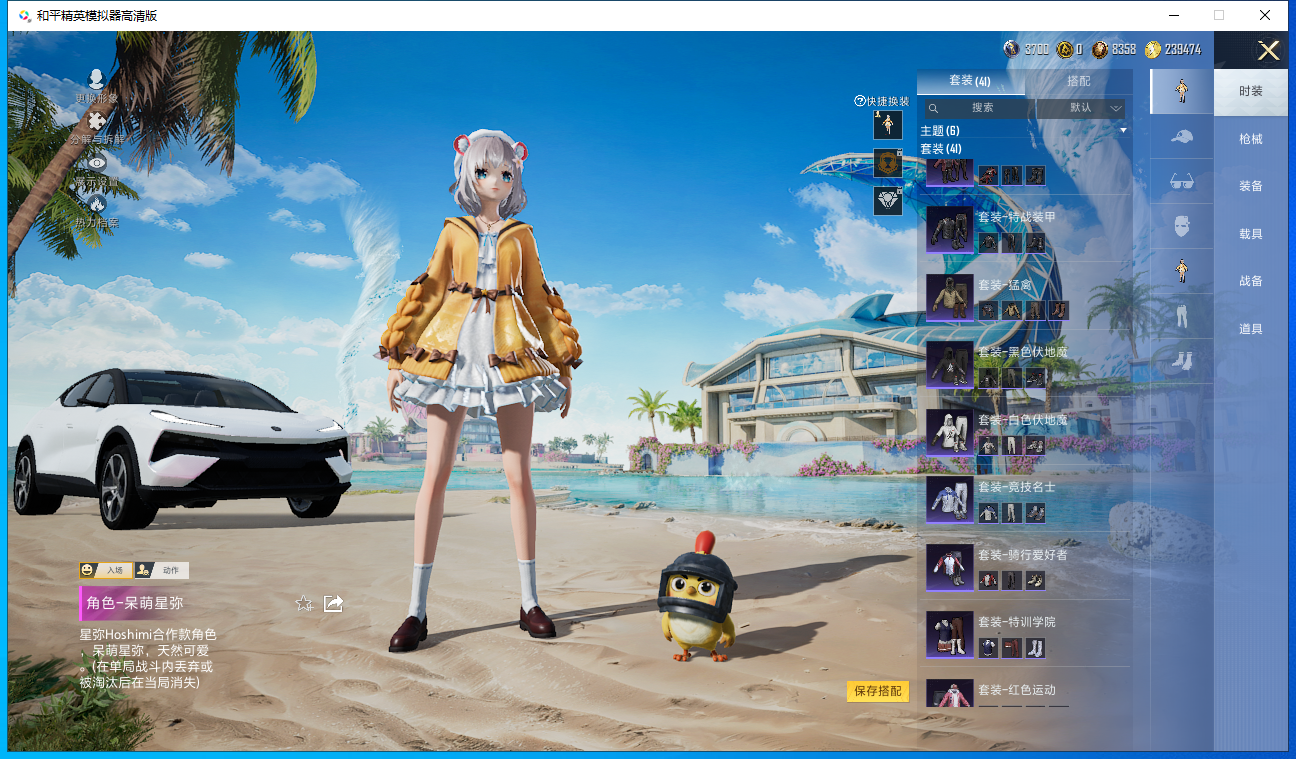Open the 道具 items menu

[x=1251, y=329]
